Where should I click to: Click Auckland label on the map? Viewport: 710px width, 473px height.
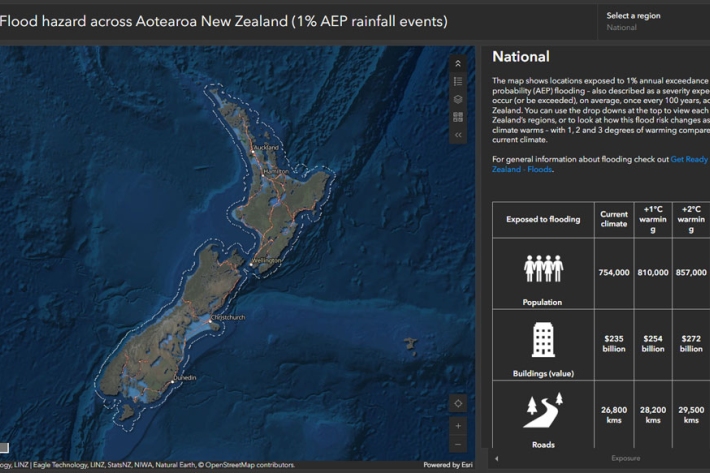pyautogui.click(x=266, y=147)
